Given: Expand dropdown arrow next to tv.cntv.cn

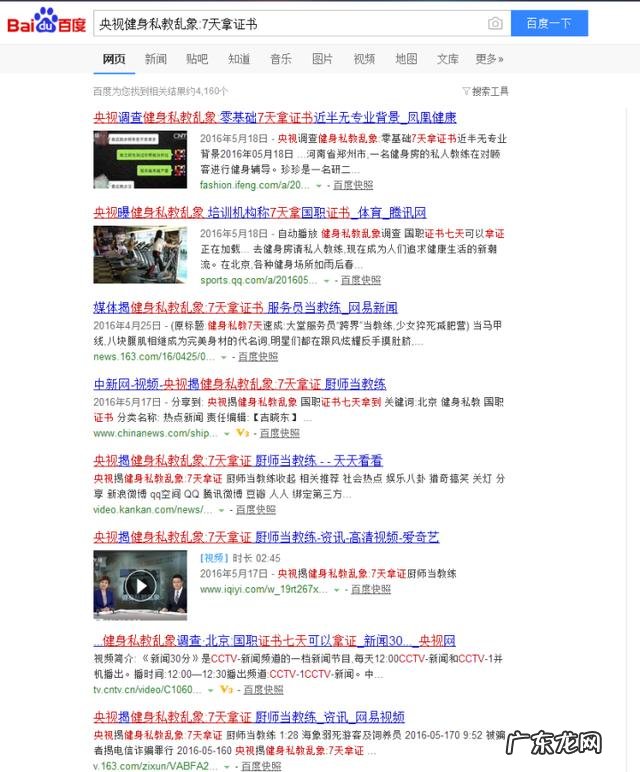Looking at the screenshot, I should 210,690.
